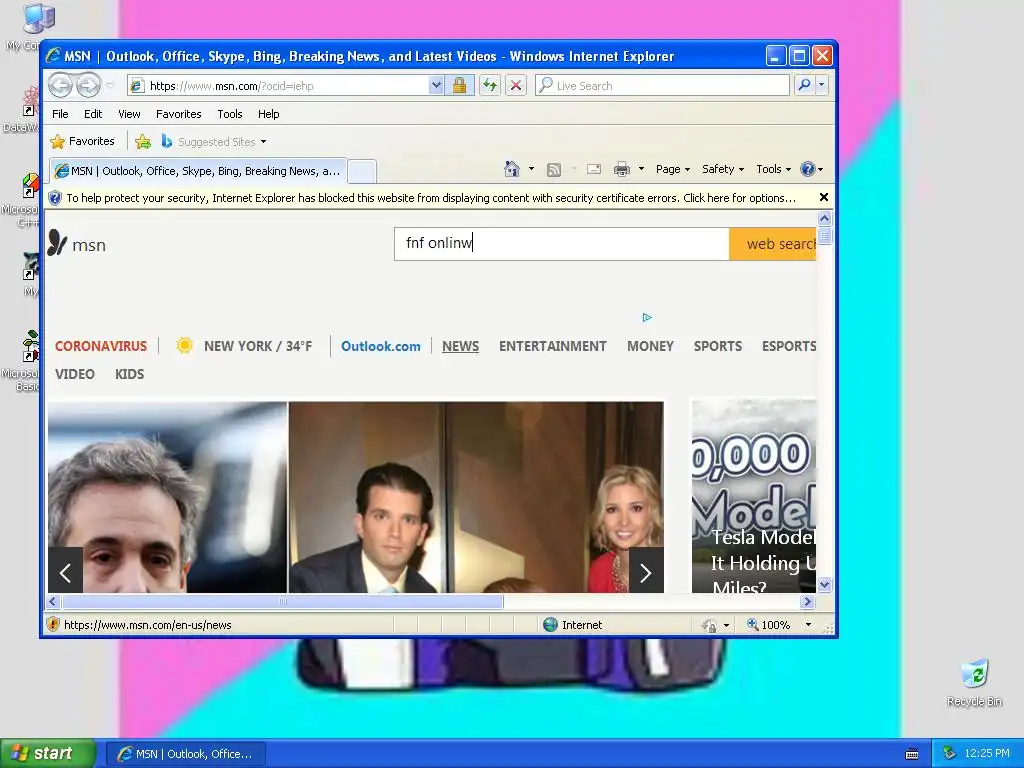Image resolution: width=1024 pixels, height=768 pixels.
Task: Click the Print icon
Action: click(622, 169)
